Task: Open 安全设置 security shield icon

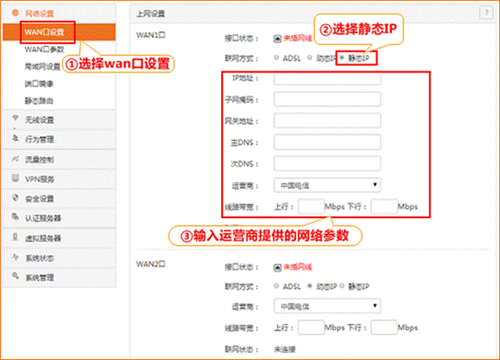Action: (x=15, y=198)
